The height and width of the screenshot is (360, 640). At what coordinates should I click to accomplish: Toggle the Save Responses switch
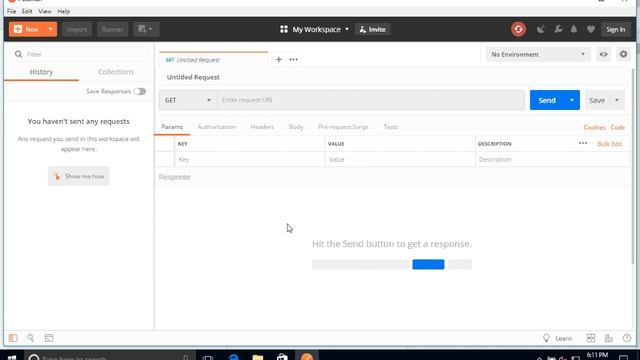[x=140, y=91]
